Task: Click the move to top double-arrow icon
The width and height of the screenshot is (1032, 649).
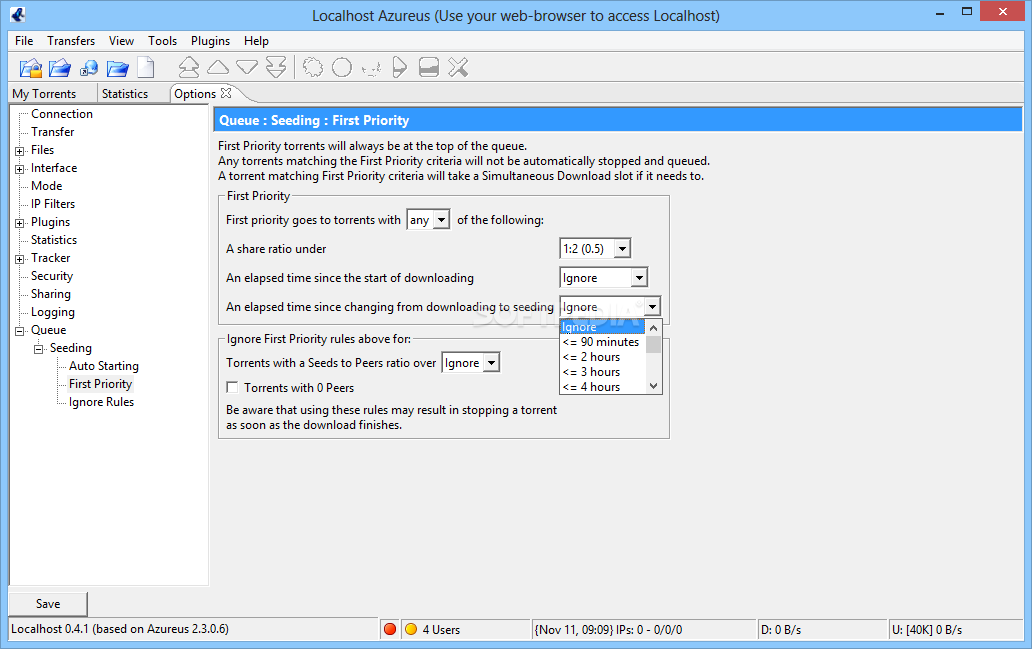Action: pos(189,67)
